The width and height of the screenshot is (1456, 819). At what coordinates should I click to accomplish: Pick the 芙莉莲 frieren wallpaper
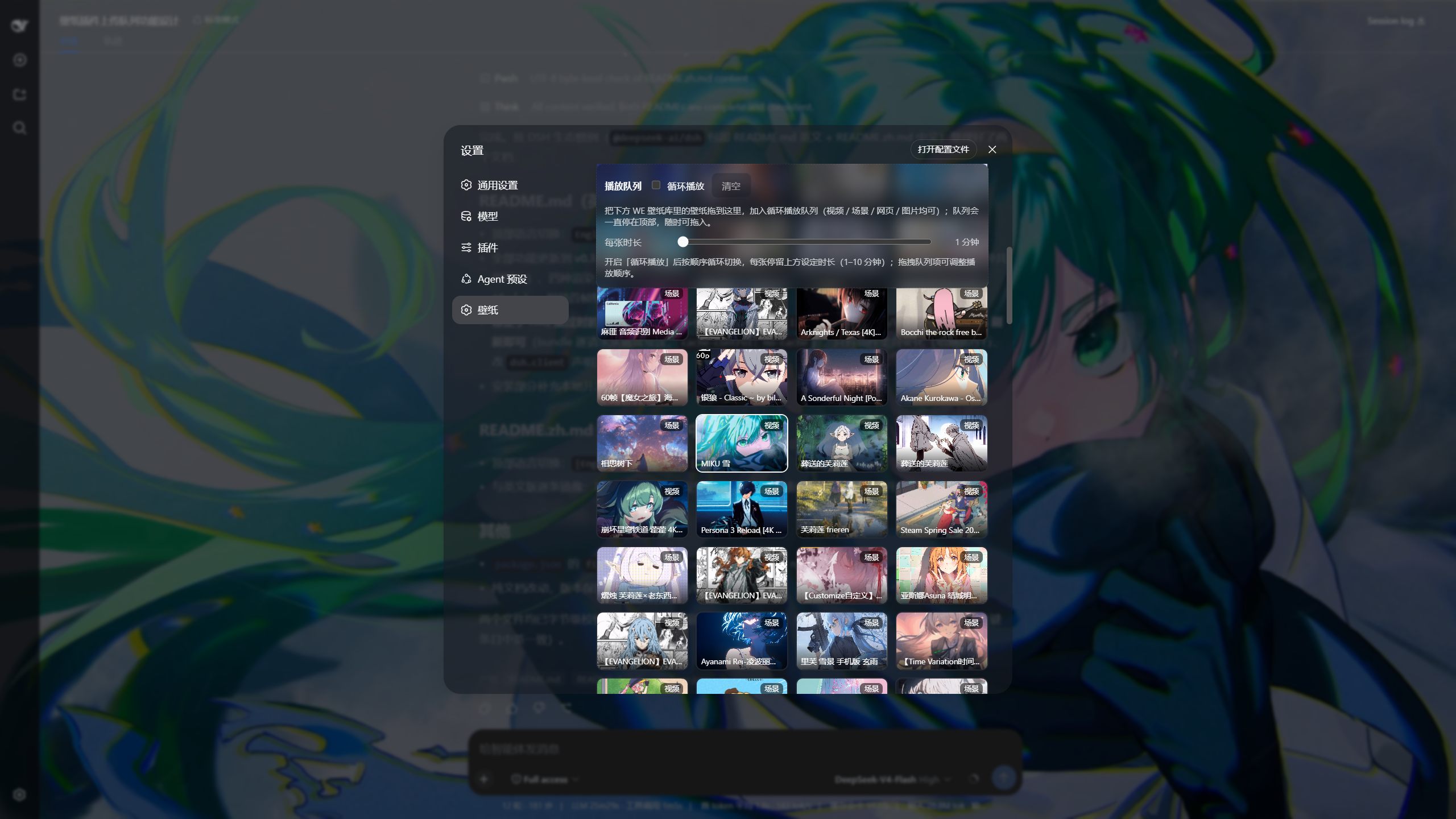[842, 509]
